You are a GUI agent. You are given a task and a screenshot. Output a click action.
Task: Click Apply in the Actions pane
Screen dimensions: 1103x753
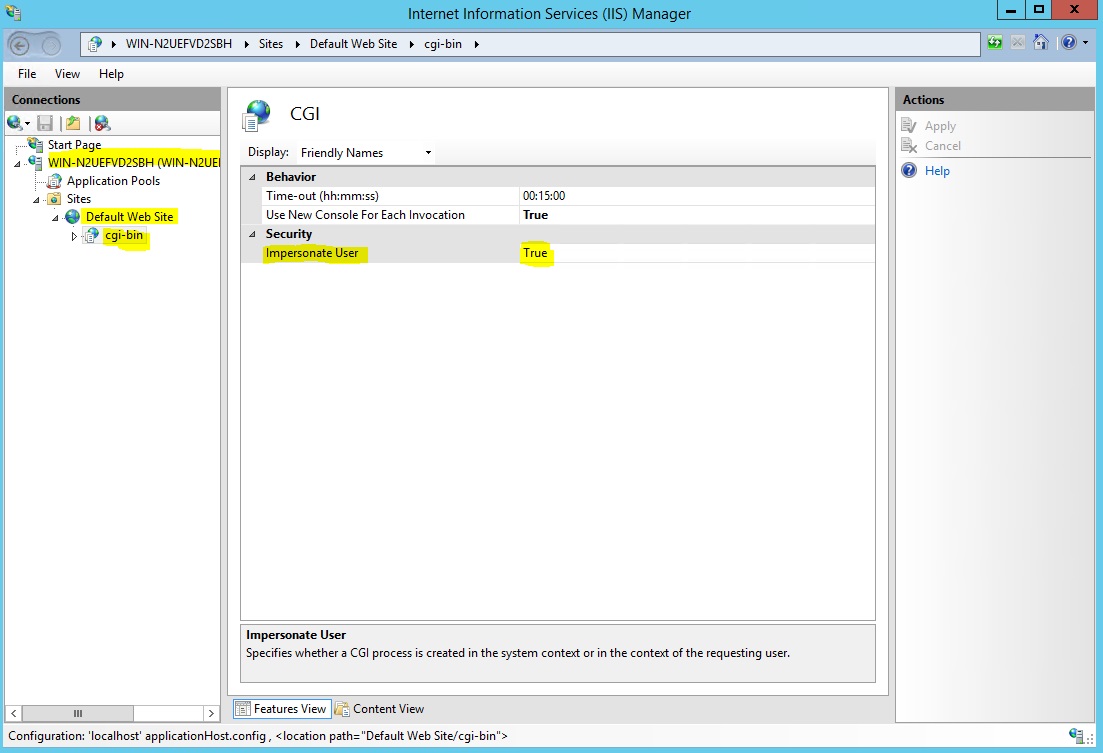click(x=940, y=125)
